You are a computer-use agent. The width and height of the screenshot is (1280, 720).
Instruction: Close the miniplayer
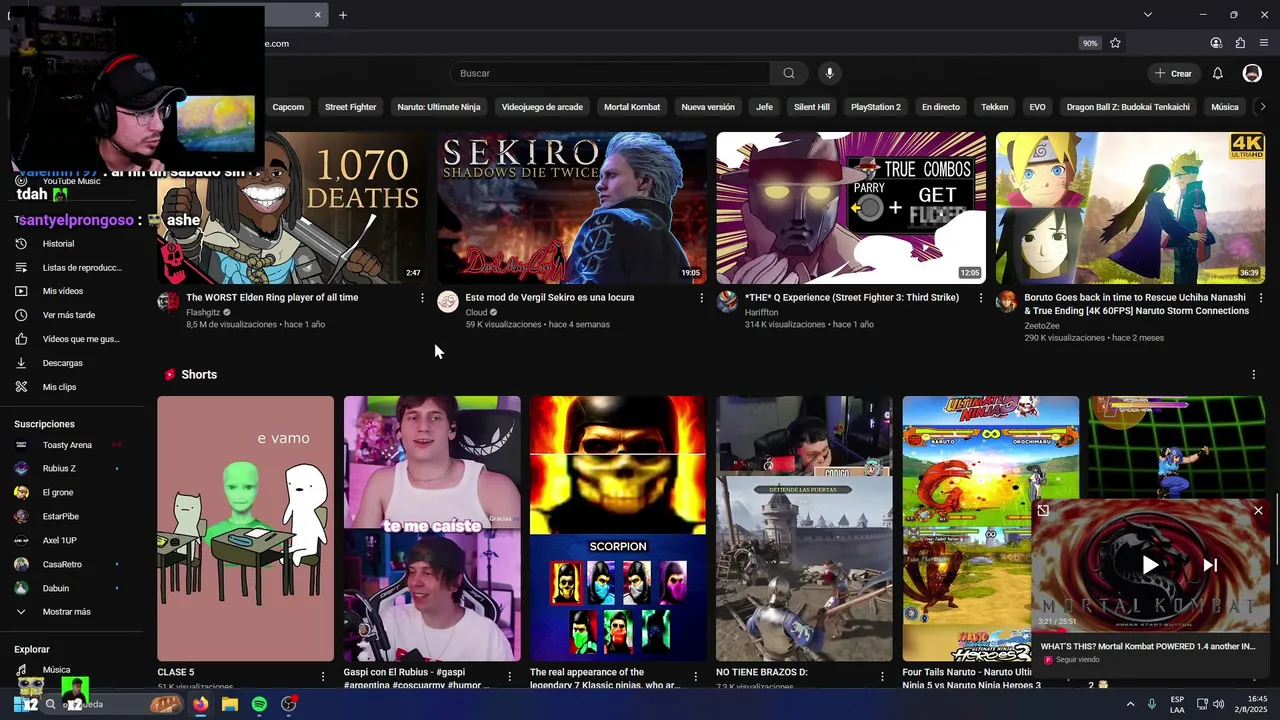pos(1258,511)
